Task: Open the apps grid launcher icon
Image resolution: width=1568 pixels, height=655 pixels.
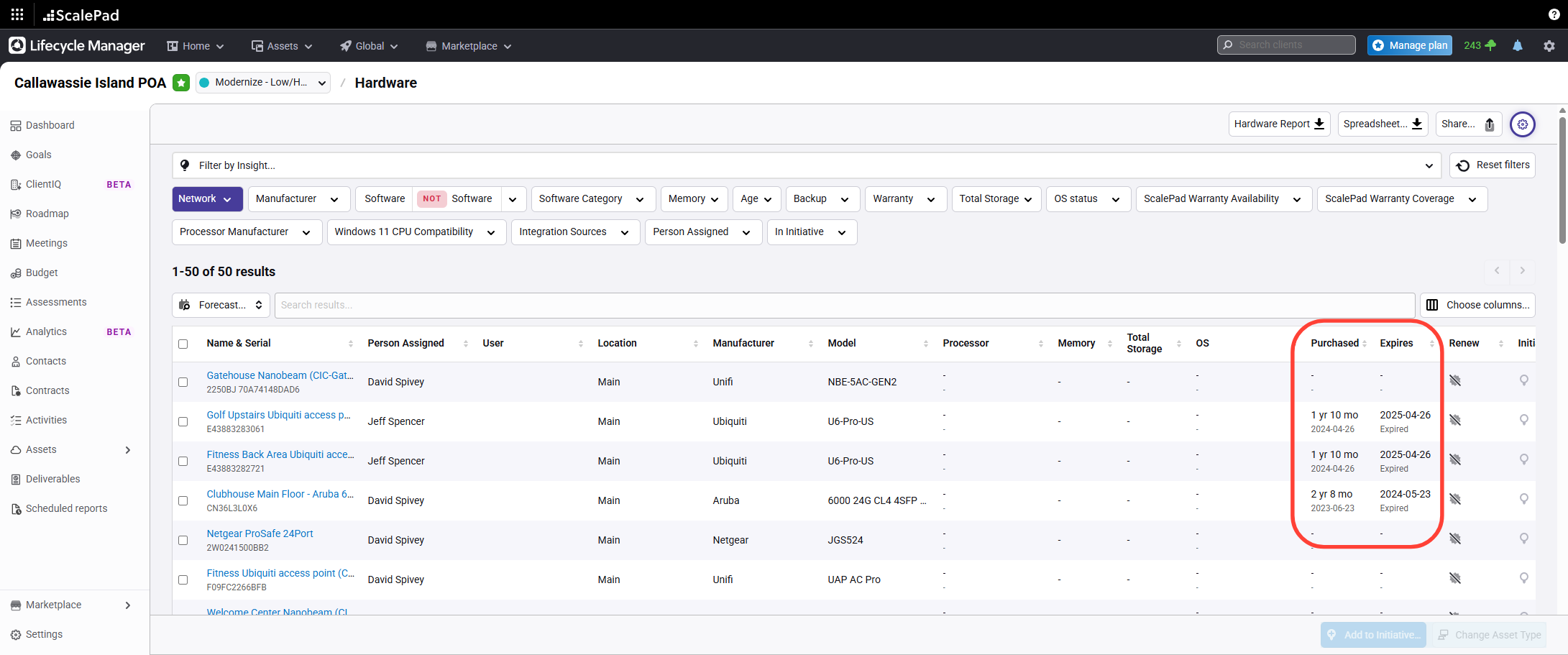Action: pos(17,14)
